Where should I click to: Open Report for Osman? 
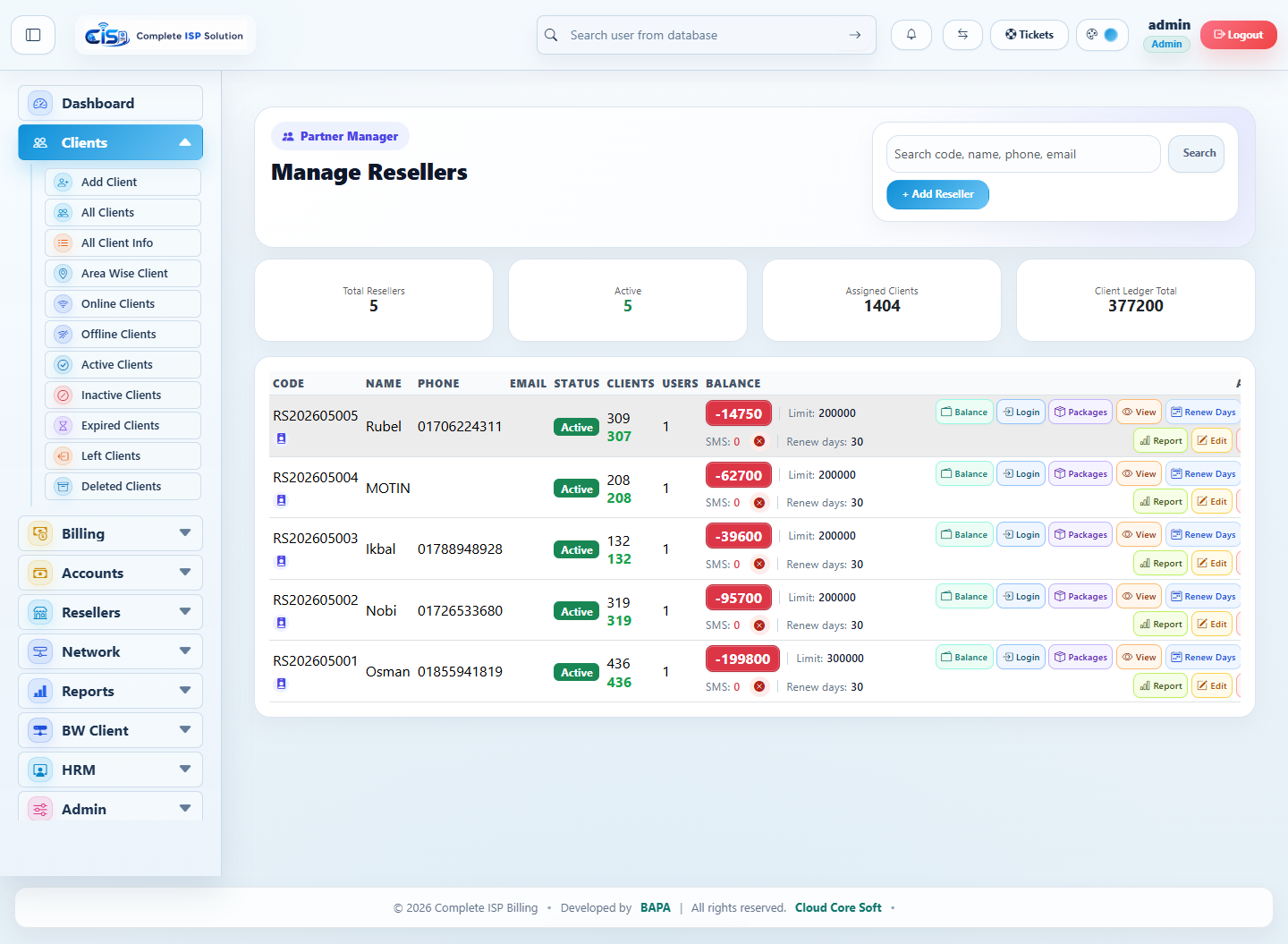point(1161,686)
